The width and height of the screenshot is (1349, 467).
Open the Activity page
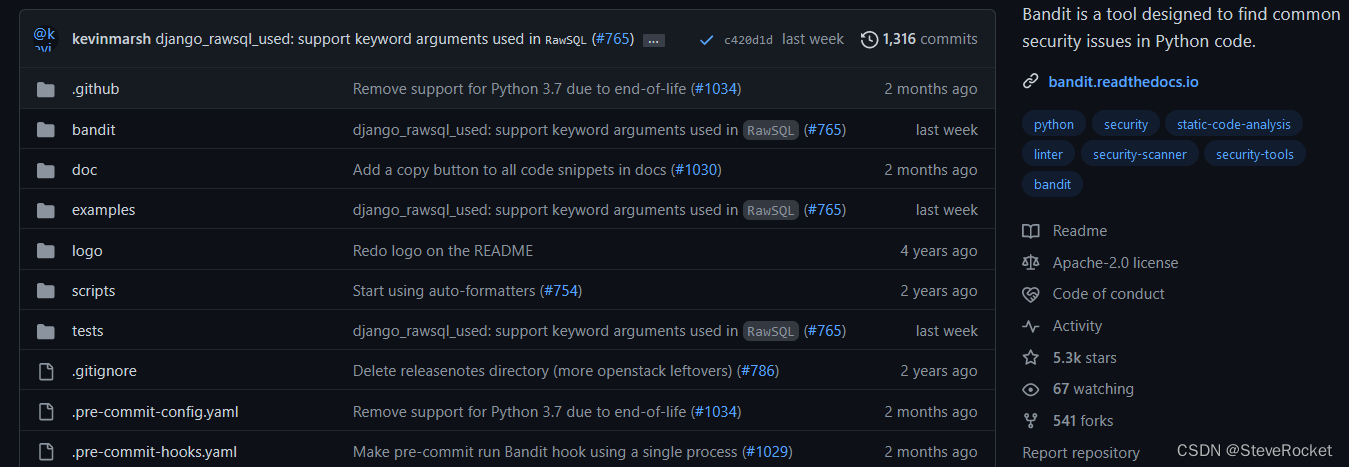(1077, 326)
